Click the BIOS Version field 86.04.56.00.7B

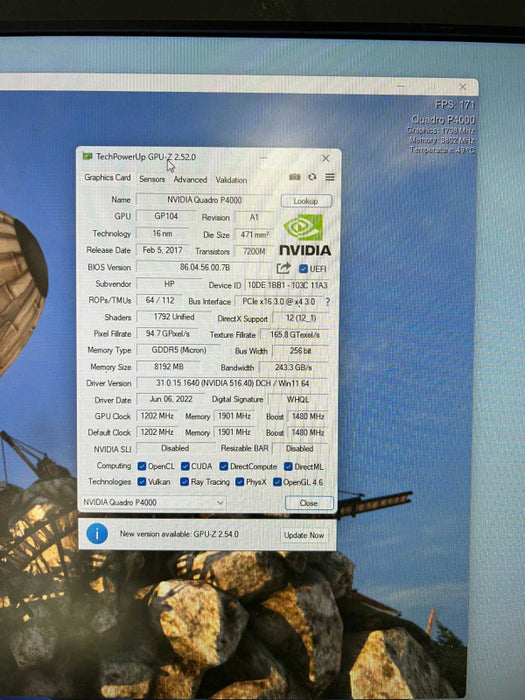205,267
